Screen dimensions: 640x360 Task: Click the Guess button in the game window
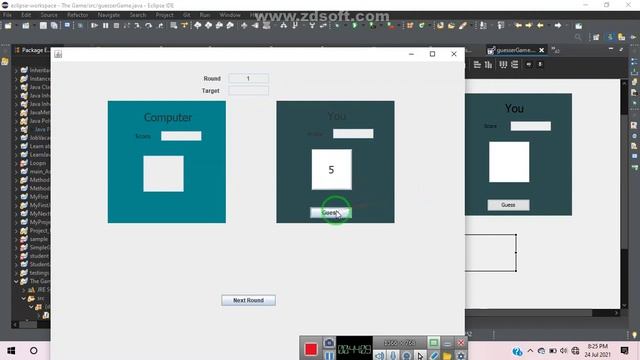(331, 213)
